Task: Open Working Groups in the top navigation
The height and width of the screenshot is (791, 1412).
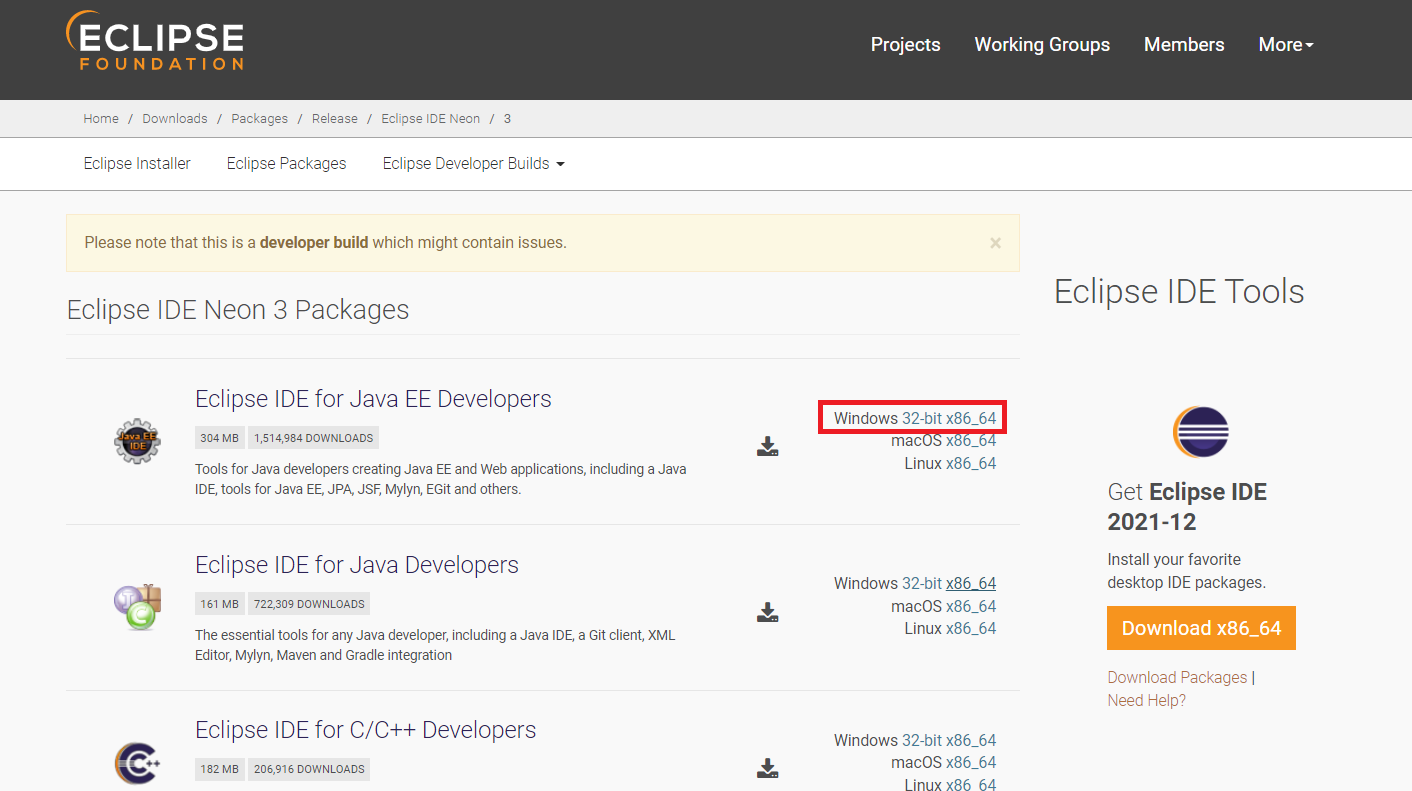Action: tap(1042, 44)
